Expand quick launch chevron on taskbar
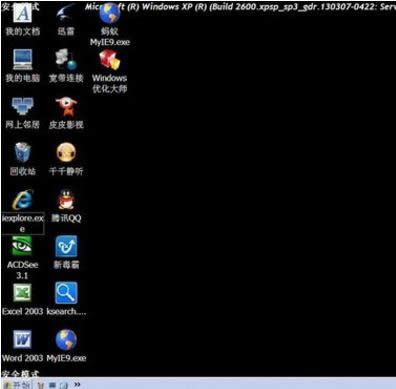Image resolution: width=396 pixels, height=389 pixels. (x=77, y=385)
